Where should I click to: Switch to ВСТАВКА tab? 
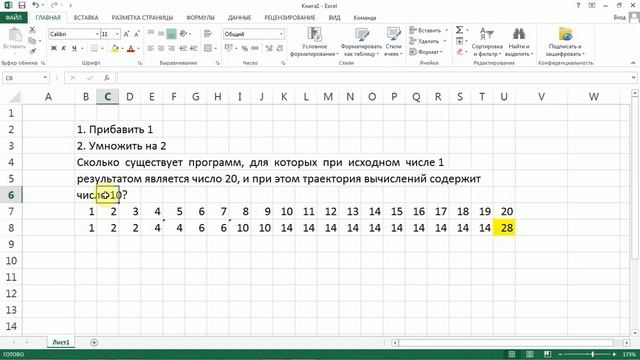point(86,18)
